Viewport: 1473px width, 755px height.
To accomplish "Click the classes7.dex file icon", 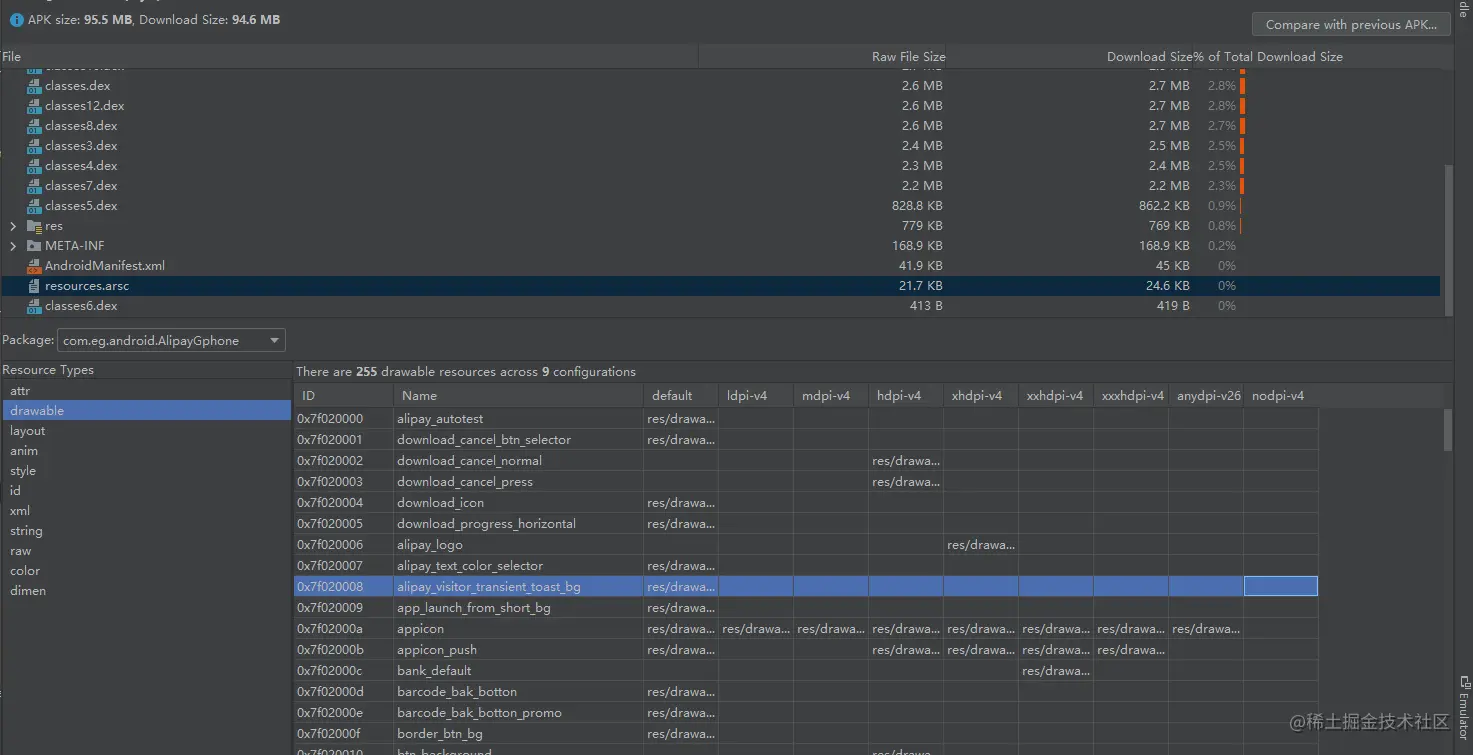I will tap(34, 186).
